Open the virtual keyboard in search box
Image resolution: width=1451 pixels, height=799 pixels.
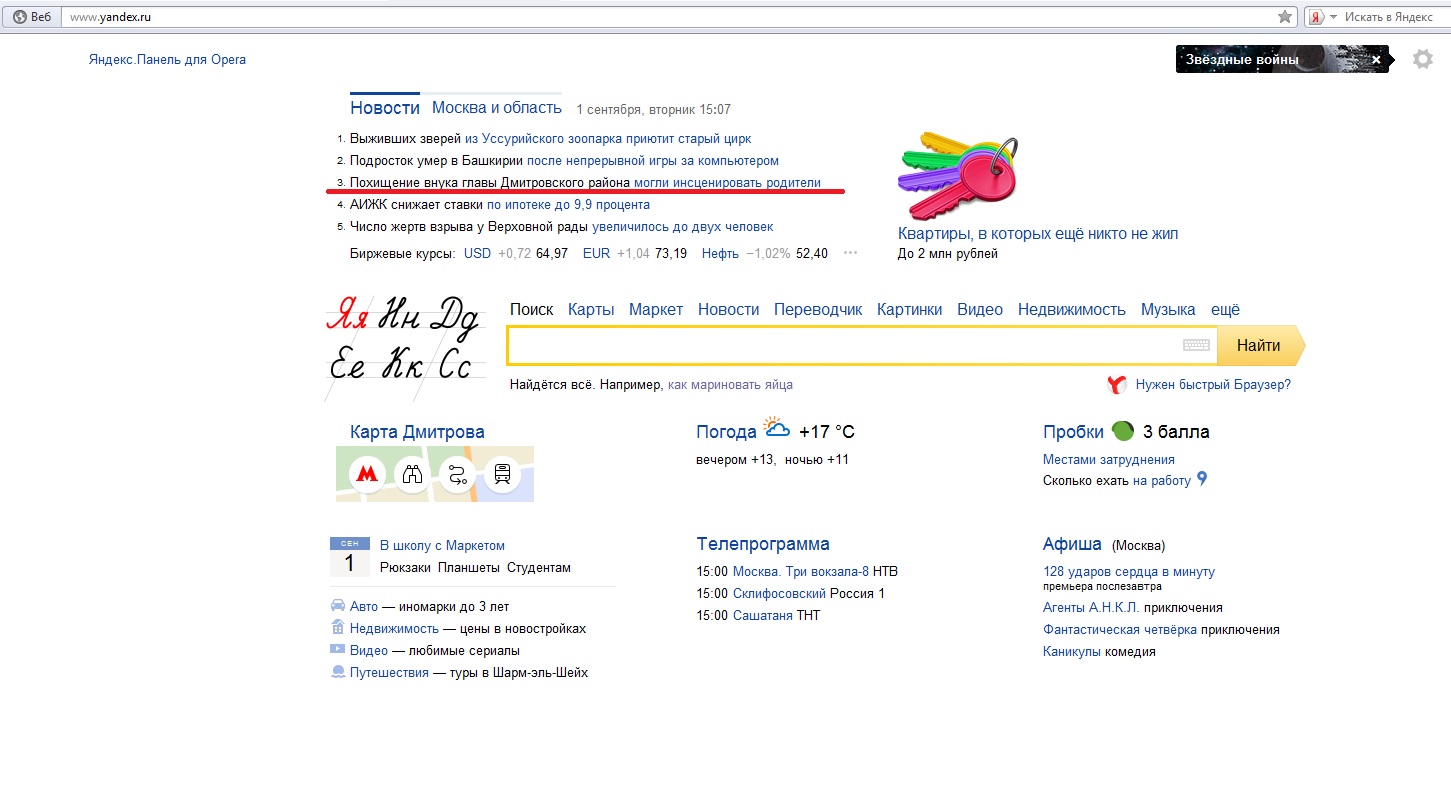pos(1196,346)
